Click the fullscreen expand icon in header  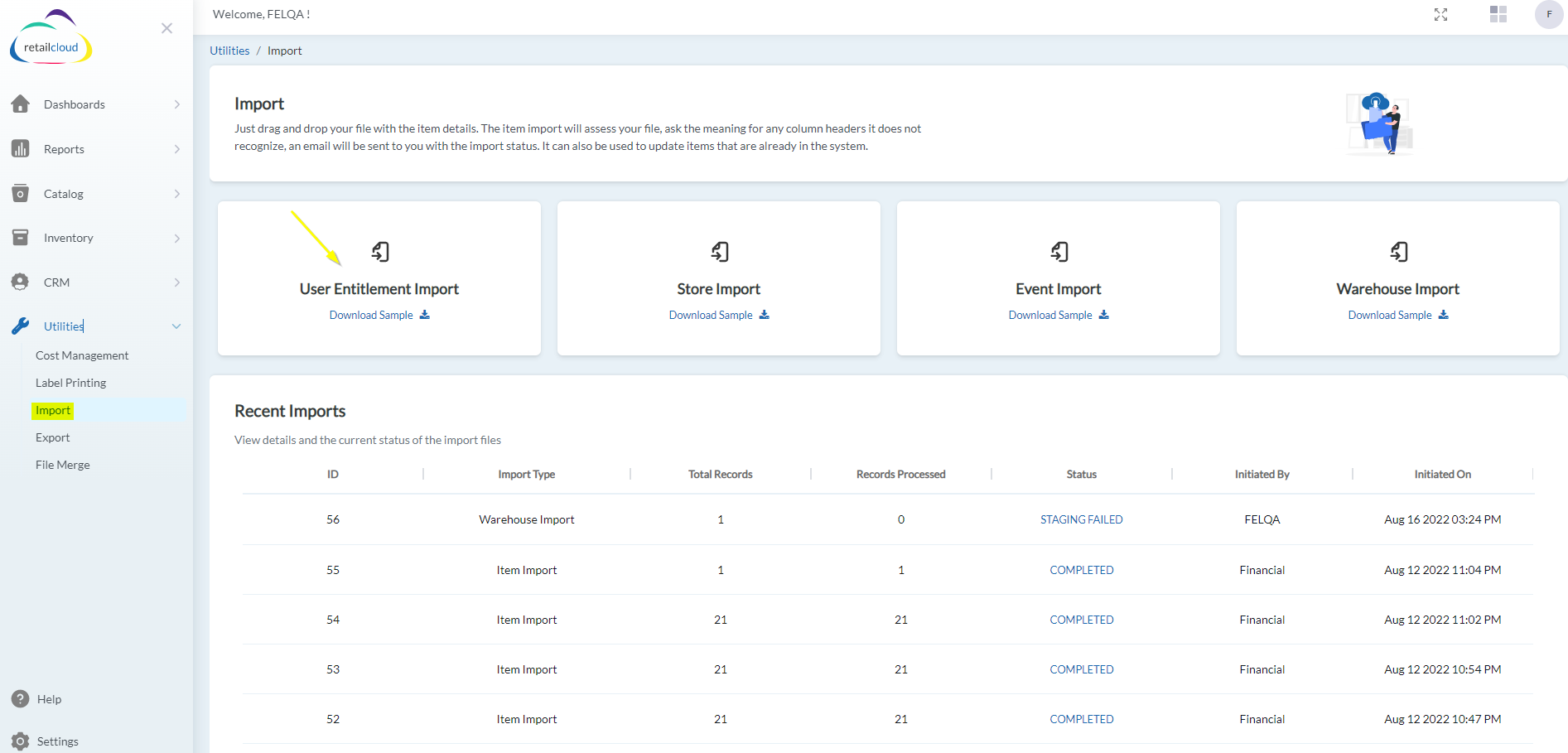1441,14
